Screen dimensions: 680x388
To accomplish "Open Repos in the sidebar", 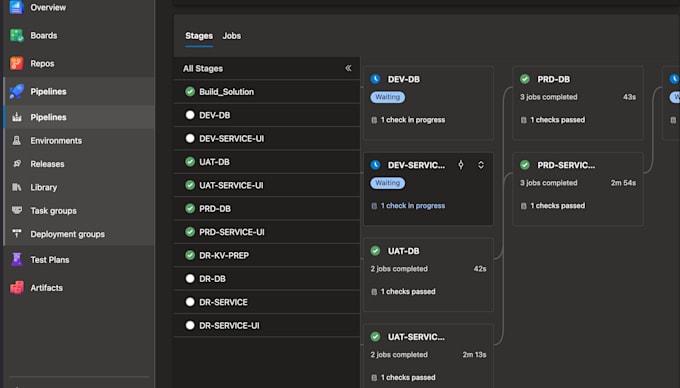I will (42, 63).
